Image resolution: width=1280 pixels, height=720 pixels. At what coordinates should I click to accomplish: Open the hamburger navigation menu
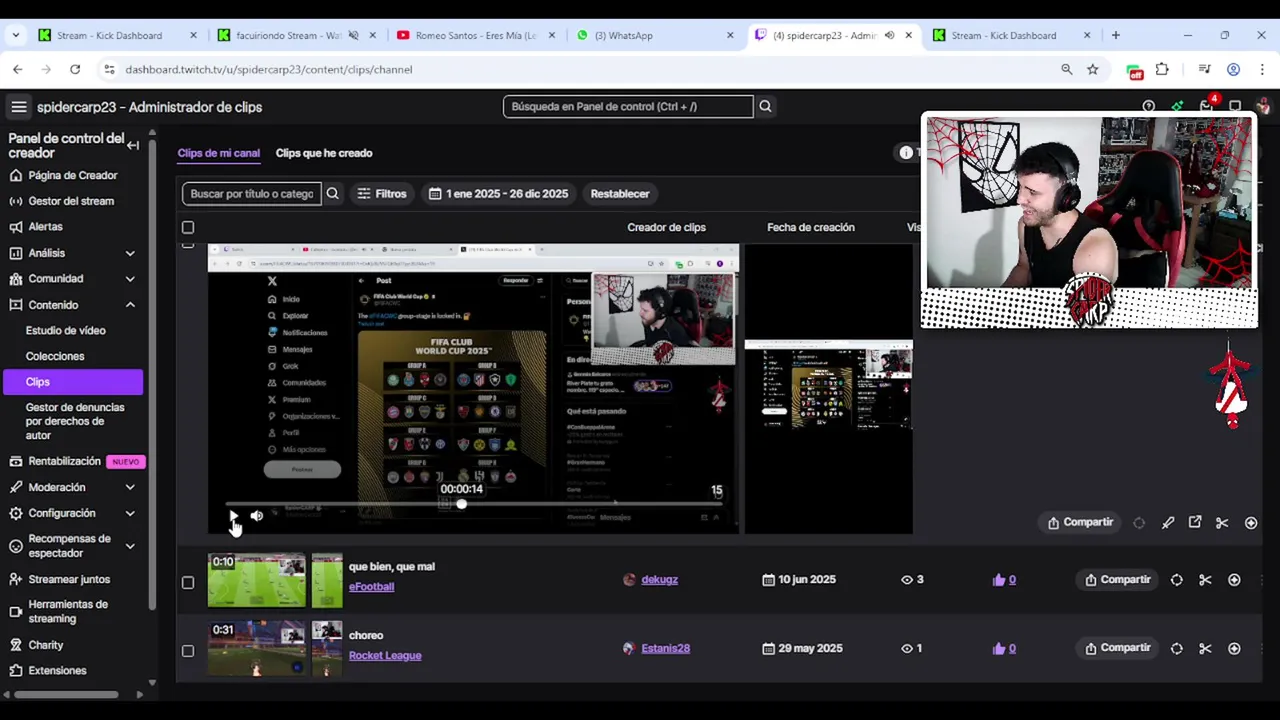click(x=19, y=107)
